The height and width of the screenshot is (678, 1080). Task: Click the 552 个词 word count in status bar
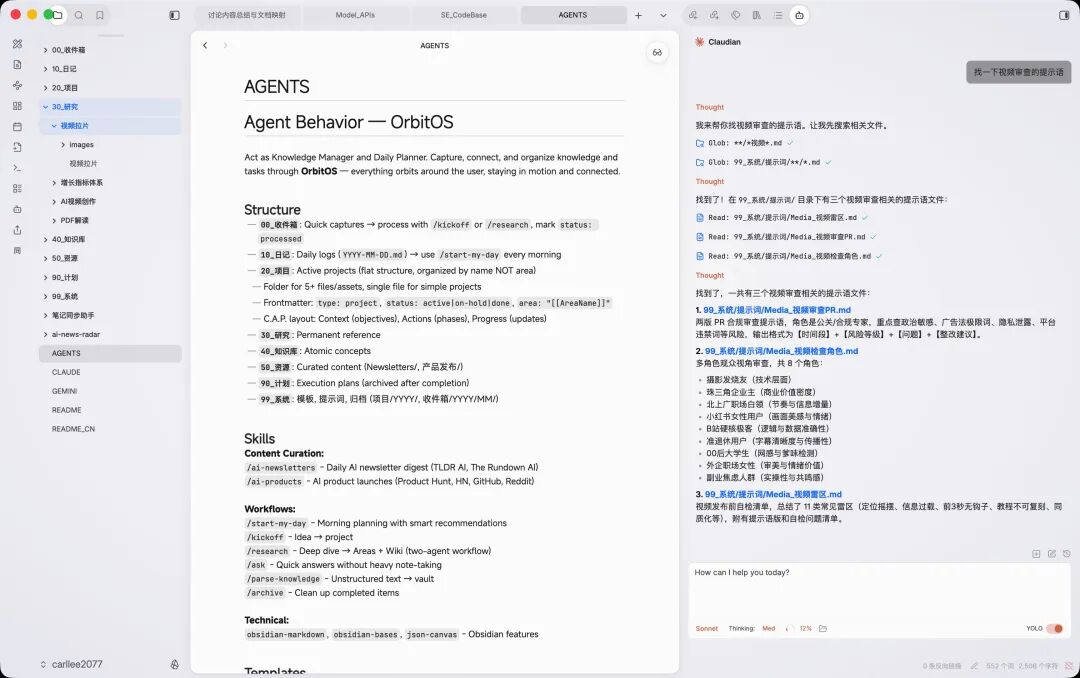[999, 666]
